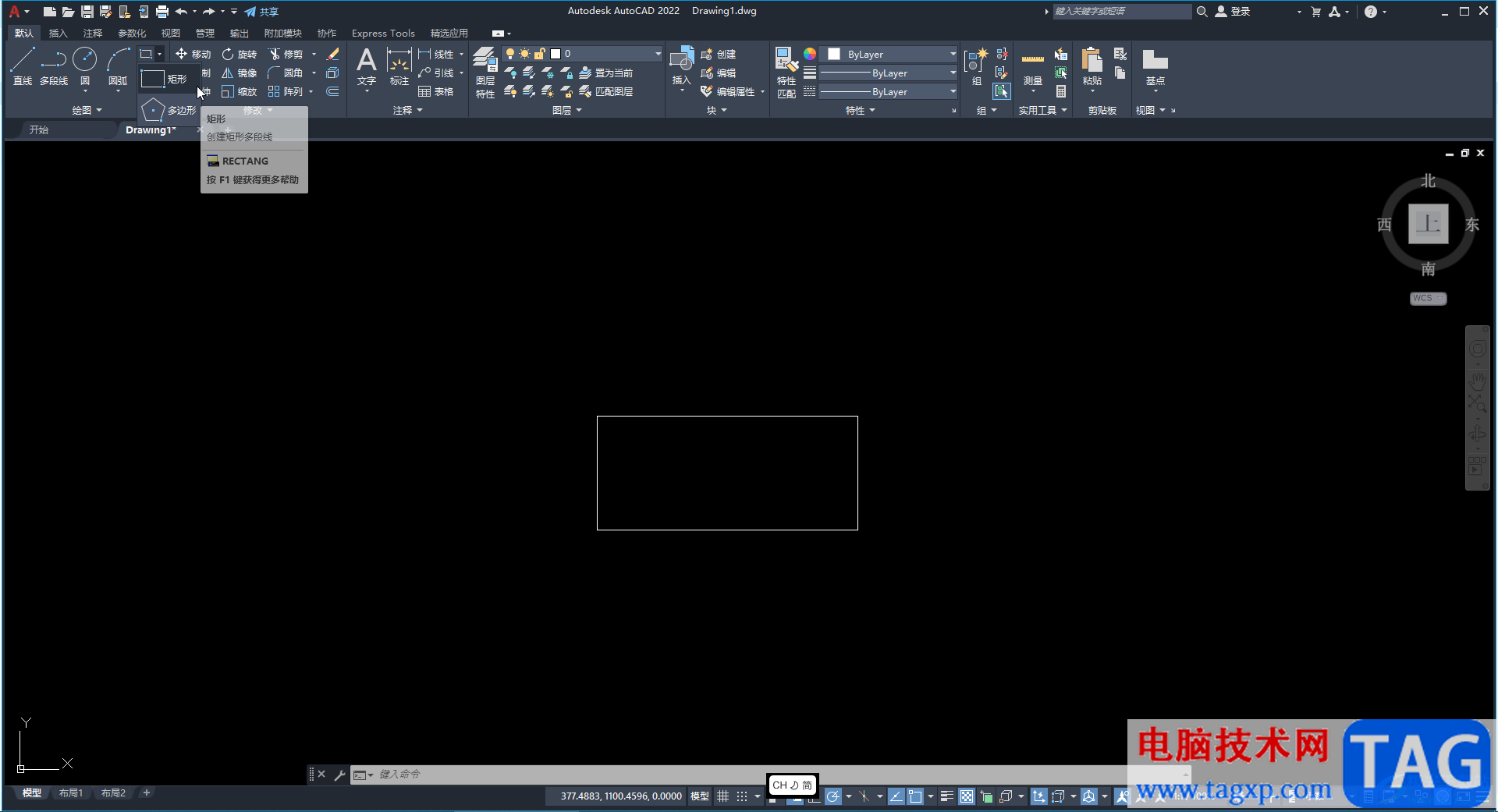Expand the Annotation (注释) panel

click(x=407, y=110)
